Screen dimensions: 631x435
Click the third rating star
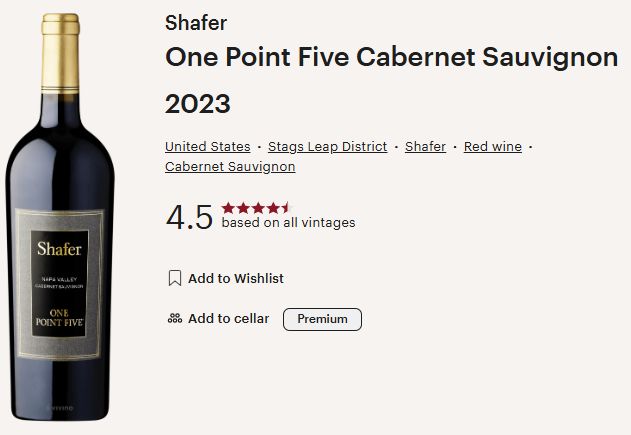tap(256, 208)
